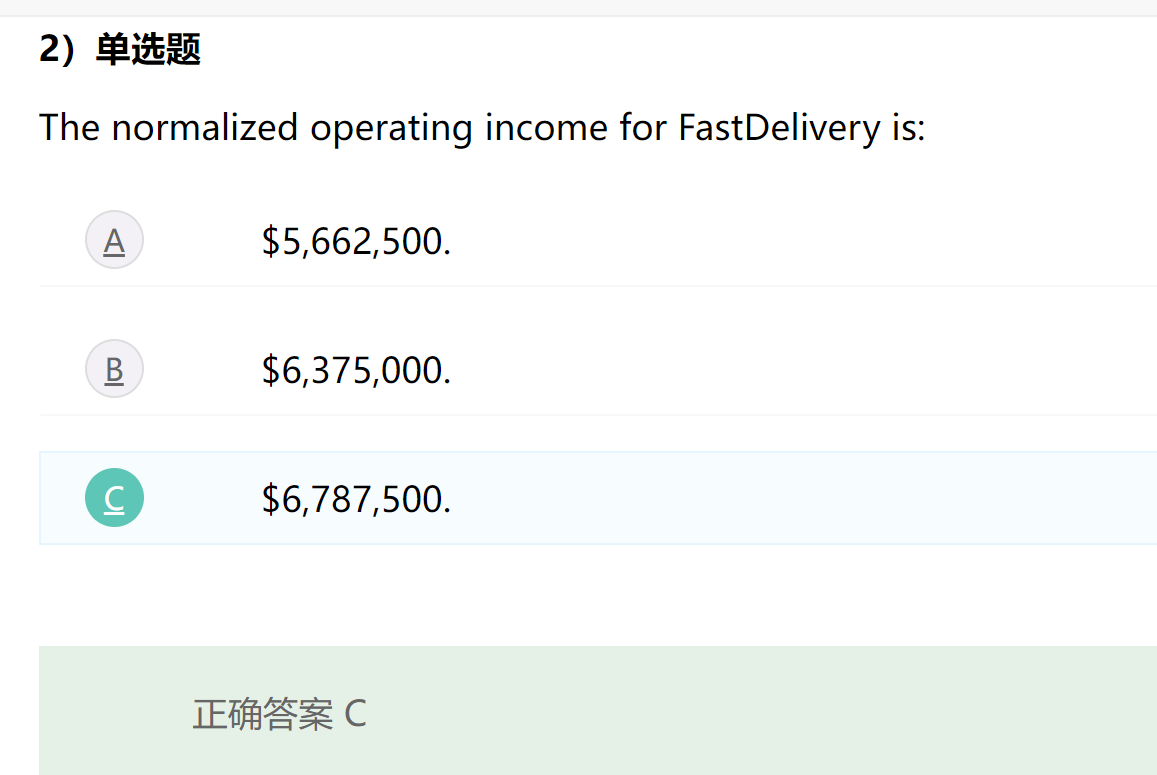This screenshot has height=775, width=1157.
Task: Click empty highlighted space right of $6,787,500
Action: (800, 498)
